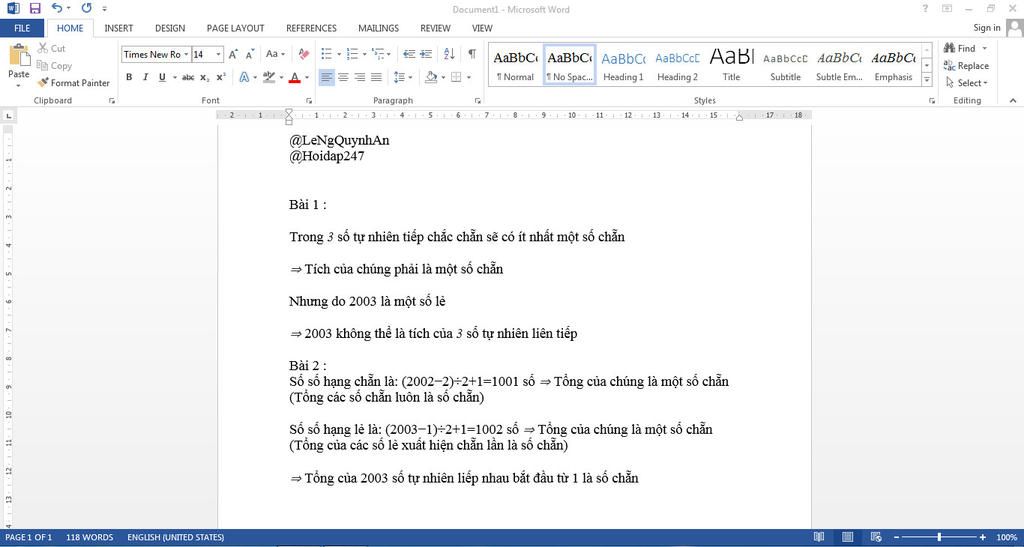
Task: Open Word Help question mark
Action: click(925, 8)
